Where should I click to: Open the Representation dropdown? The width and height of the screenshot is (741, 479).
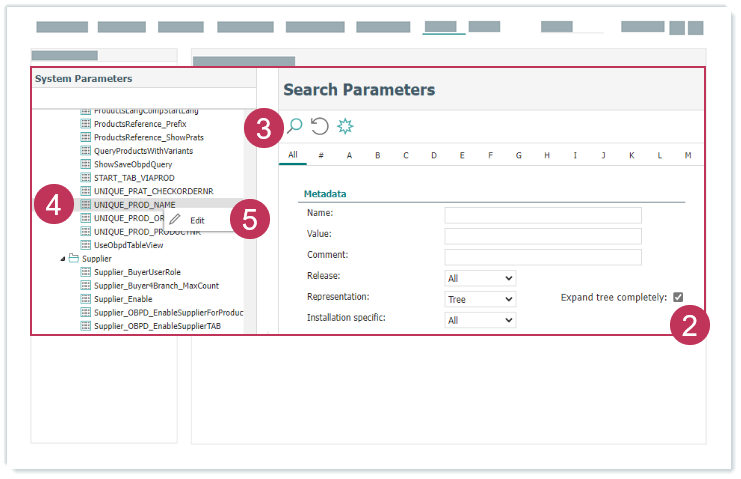480,299
